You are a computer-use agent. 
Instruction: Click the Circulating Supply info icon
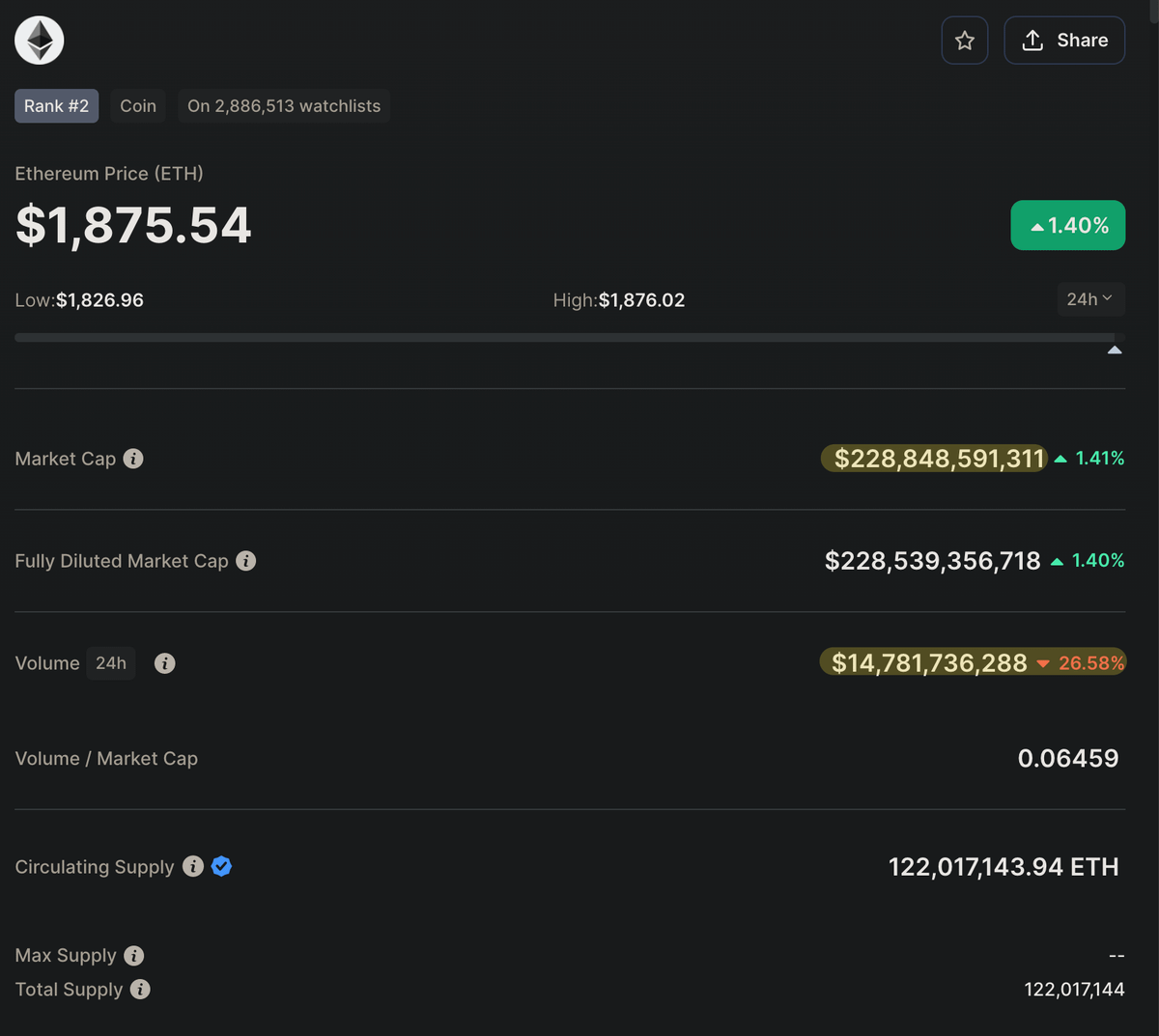click(193, 866)
